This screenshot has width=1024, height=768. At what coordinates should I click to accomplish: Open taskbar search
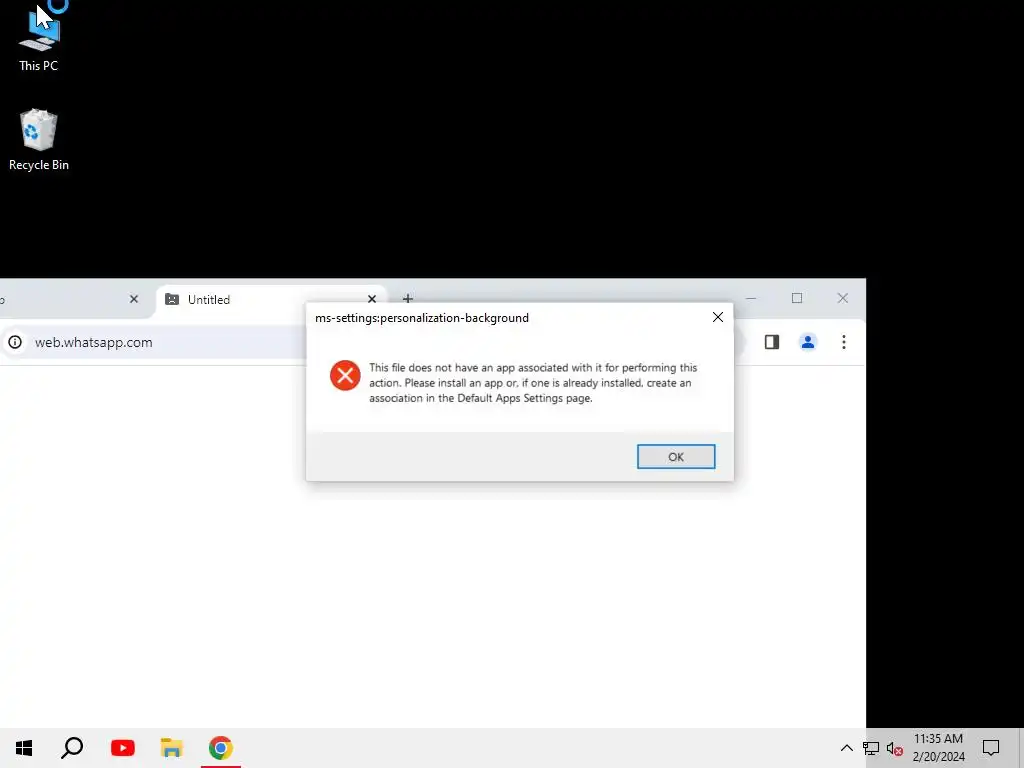pyautogui.click(x=72, y=748)
